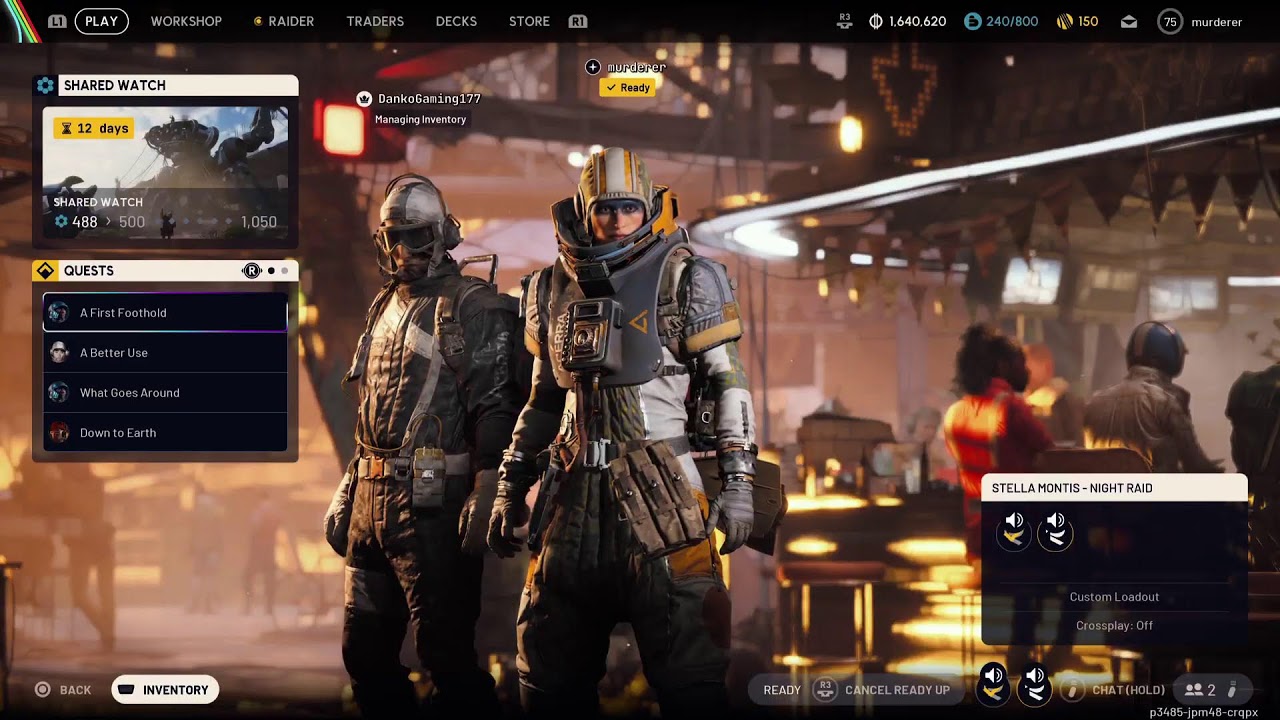Image resolution: width=1280 pixels, height=720 pixels.
Task: Click CANCEL READY UP
Action: pos(897,690)
